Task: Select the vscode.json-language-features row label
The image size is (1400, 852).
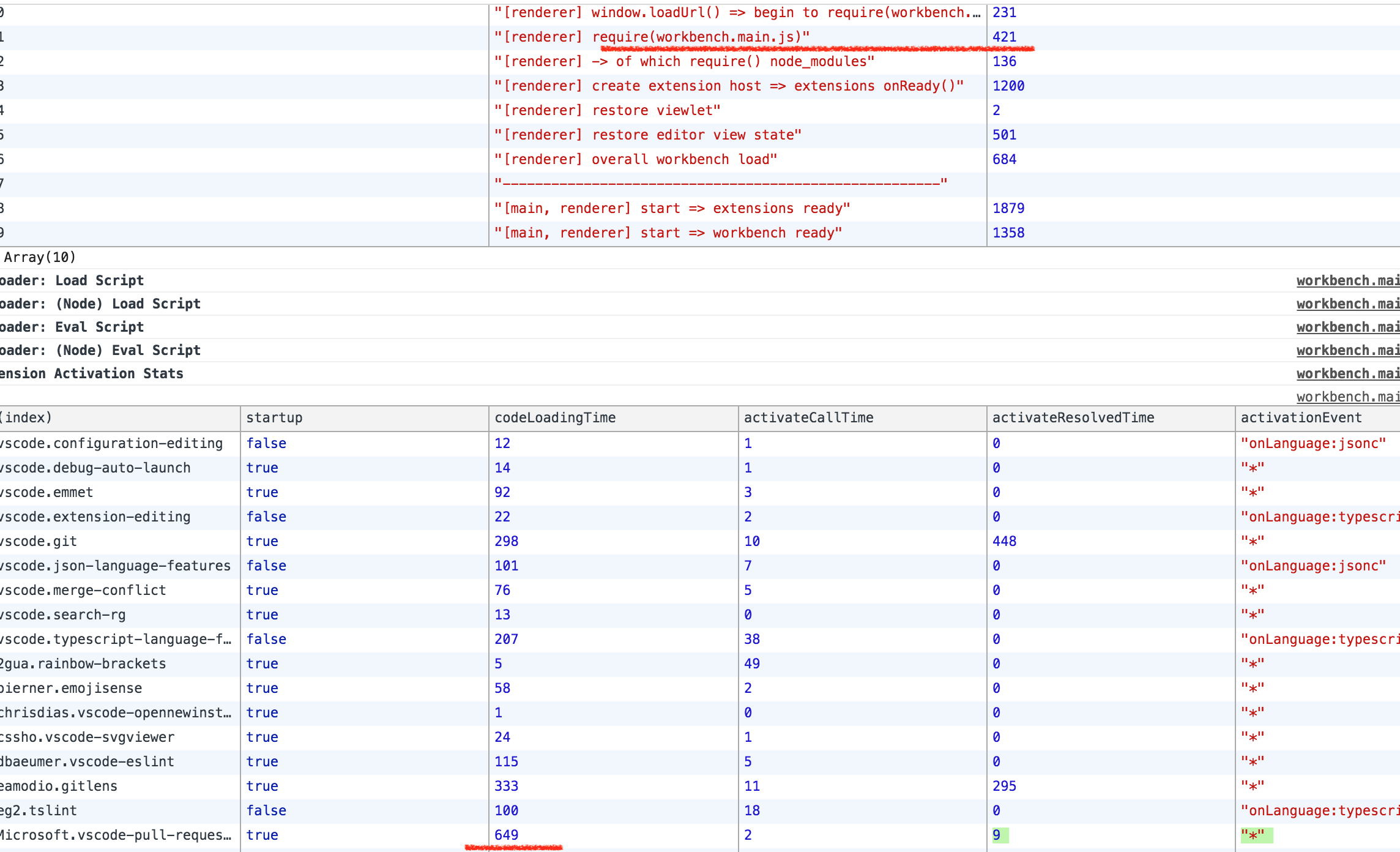Action: pos(116,566)
